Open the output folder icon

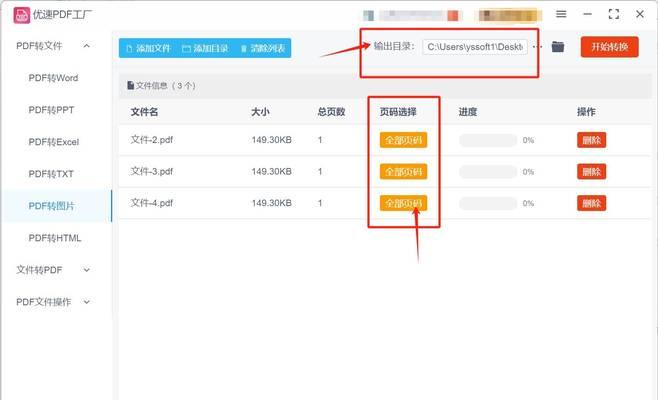(x=558, y=47)
